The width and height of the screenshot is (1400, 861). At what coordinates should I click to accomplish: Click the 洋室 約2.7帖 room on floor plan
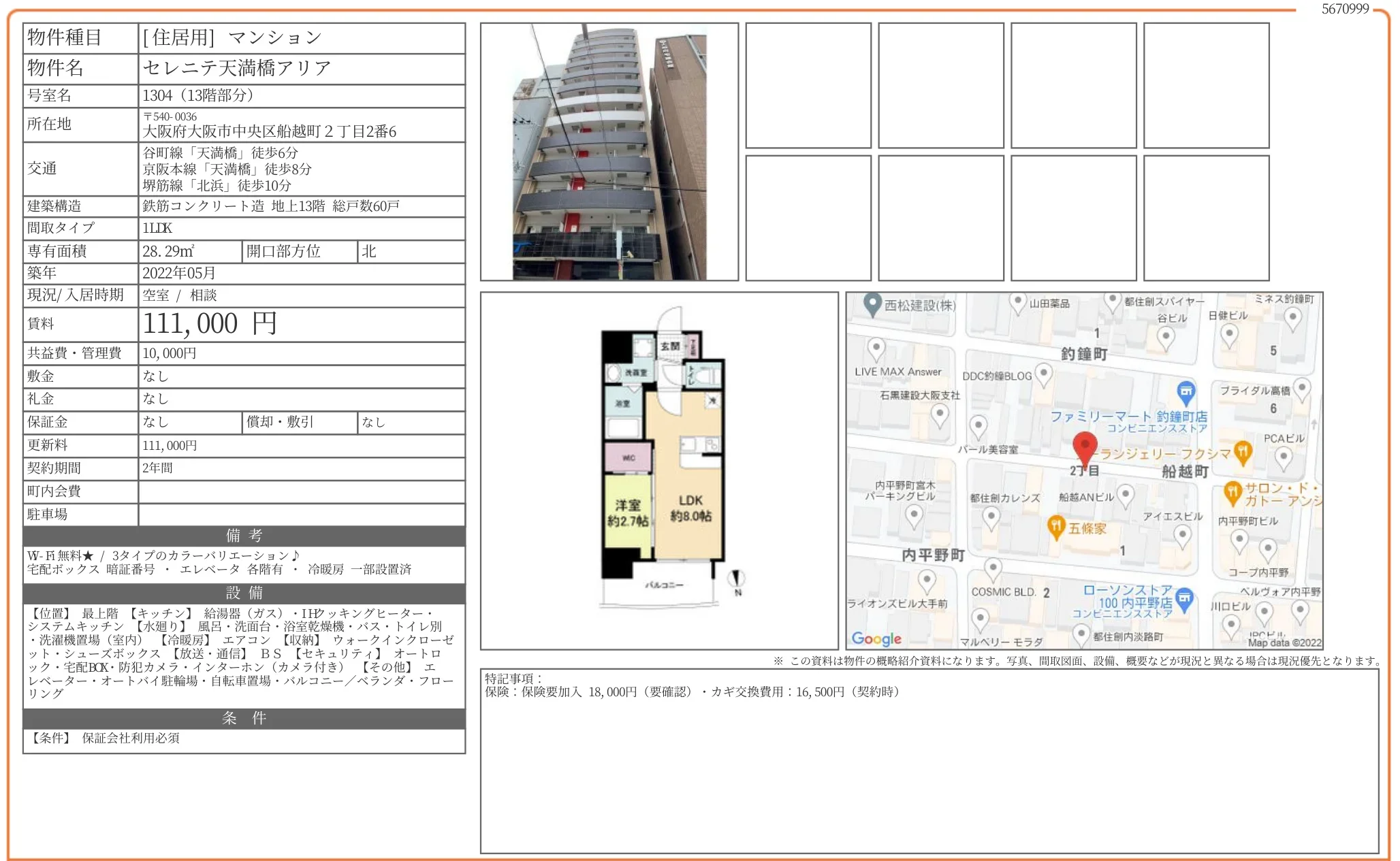[627, 513]
